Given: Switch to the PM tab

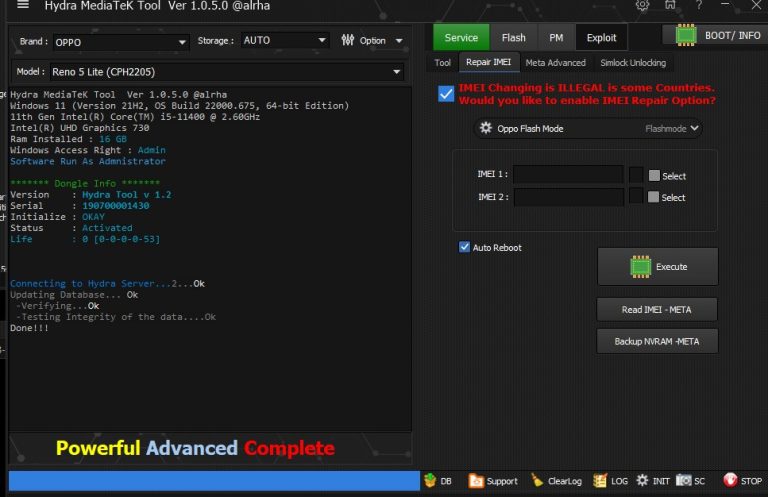Looking at the screenshot, I should (556, 38).
